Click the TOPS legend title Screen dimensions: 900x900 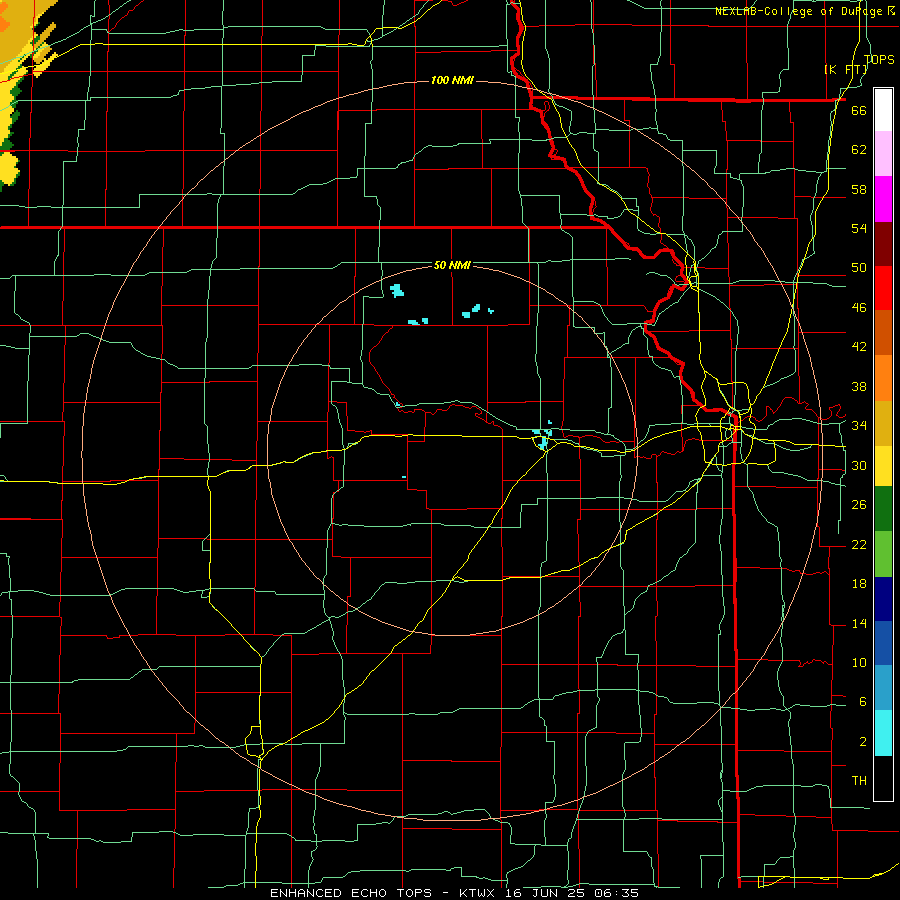tap(879, 59)
